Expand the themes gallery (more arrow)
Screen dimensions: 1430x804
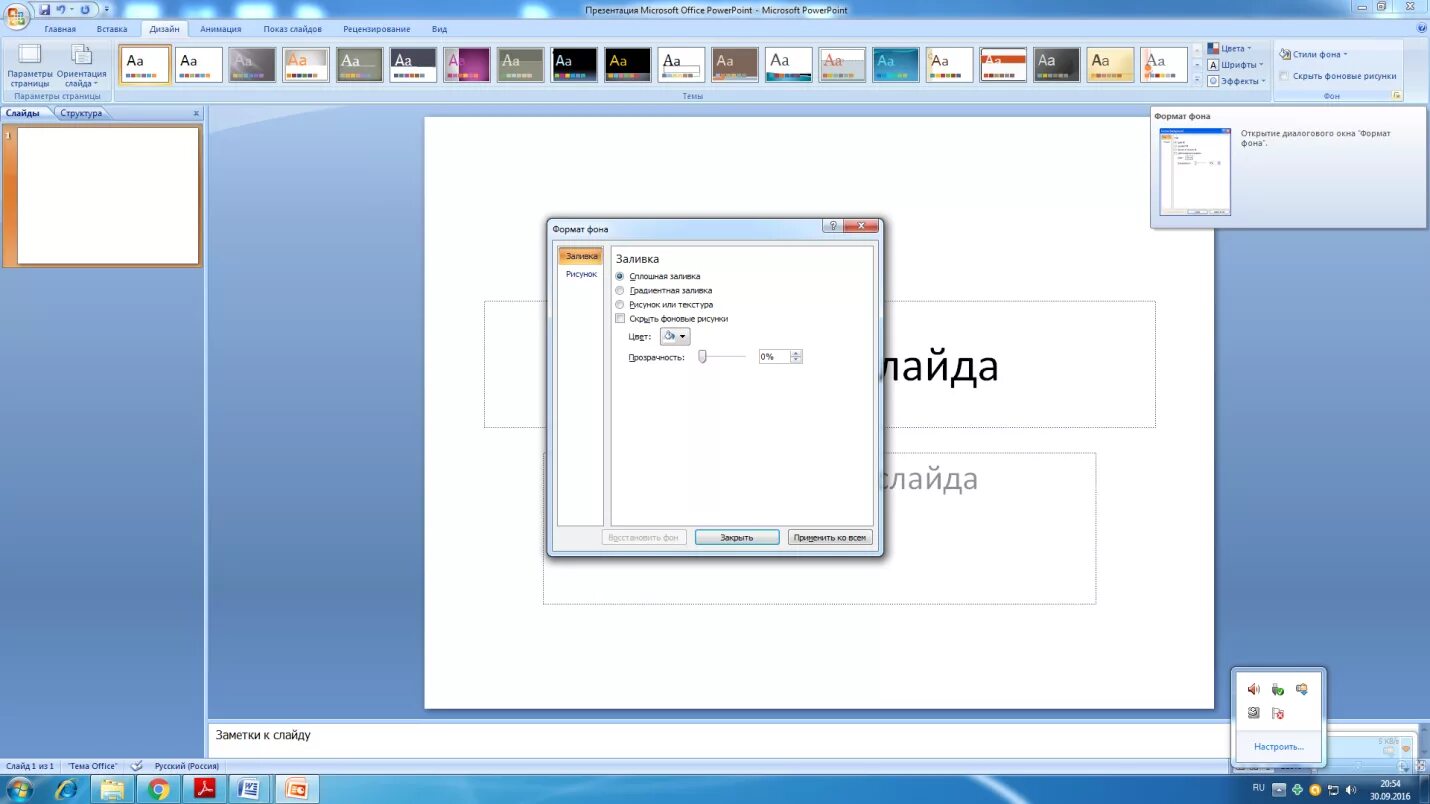[x=1197, y=80]
